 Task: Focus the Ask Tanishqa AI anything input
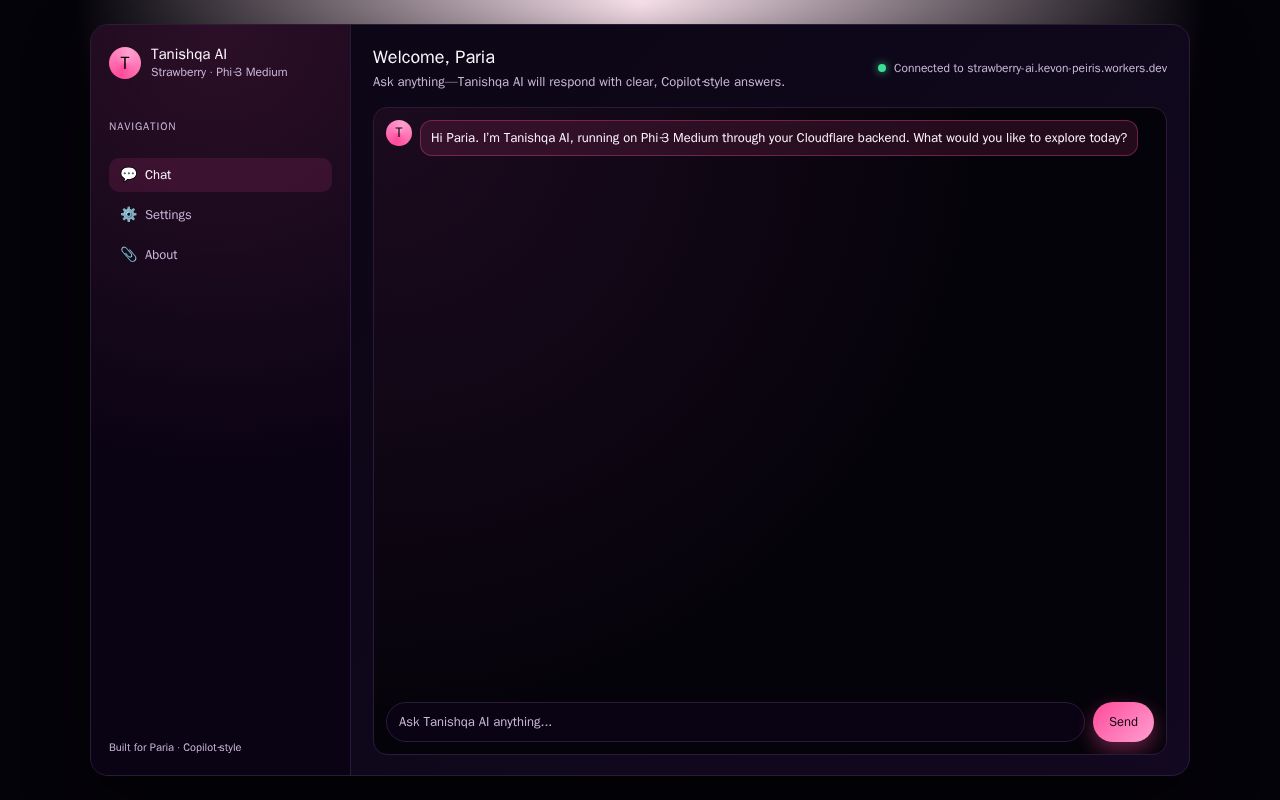(x=735, y=722)
